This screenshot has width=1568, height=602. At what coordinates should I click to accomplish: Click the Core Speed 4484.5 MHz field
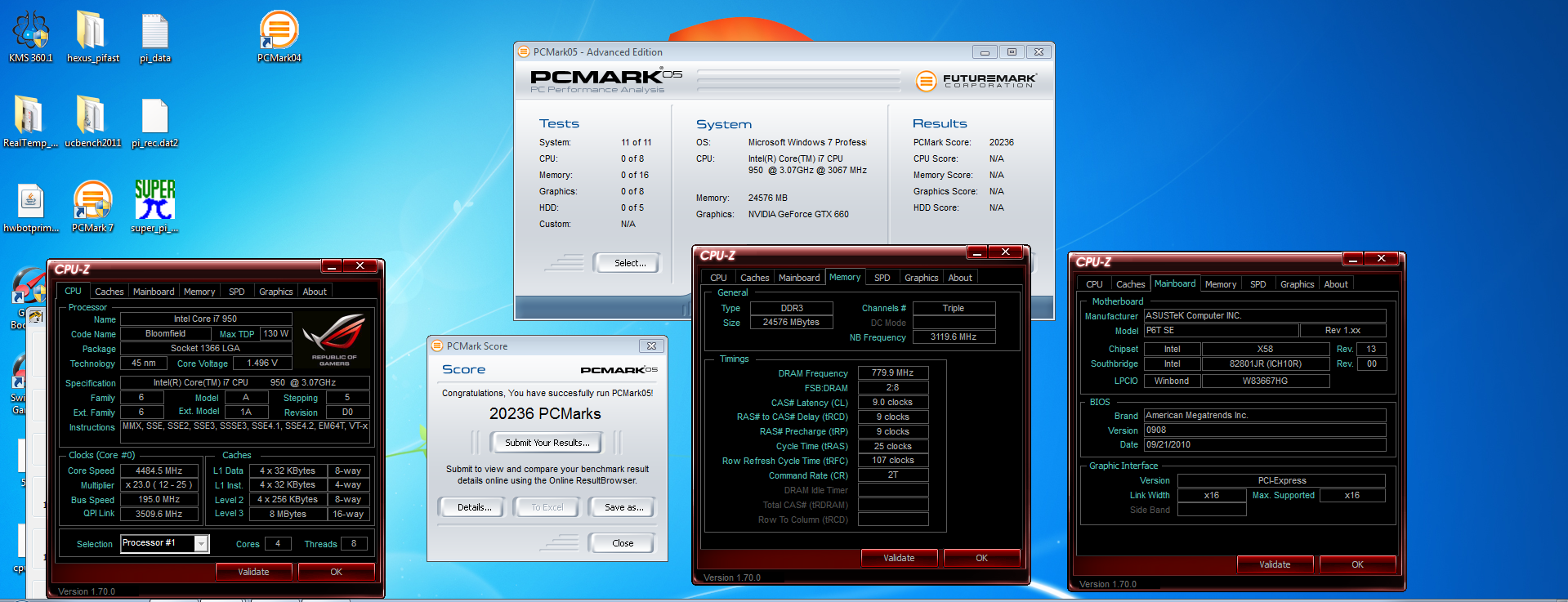(x=159, y=470)
